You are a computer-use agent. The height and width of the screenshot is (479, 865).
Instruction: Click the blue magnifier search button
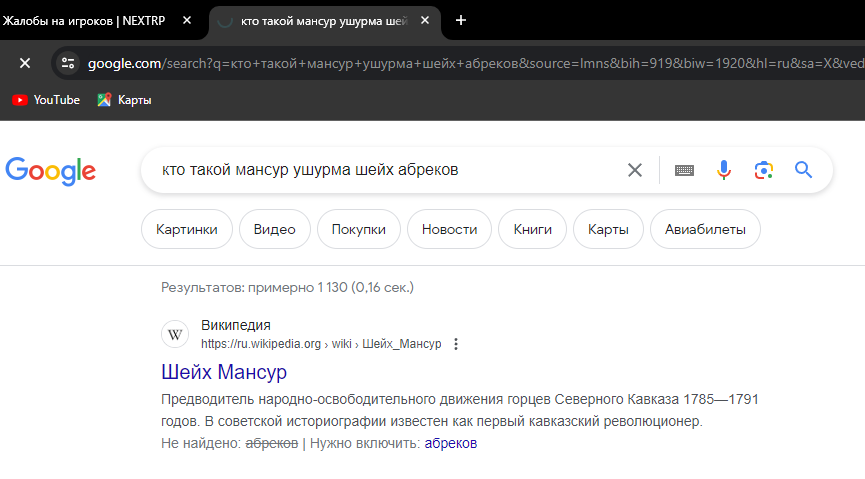[804, 170]
